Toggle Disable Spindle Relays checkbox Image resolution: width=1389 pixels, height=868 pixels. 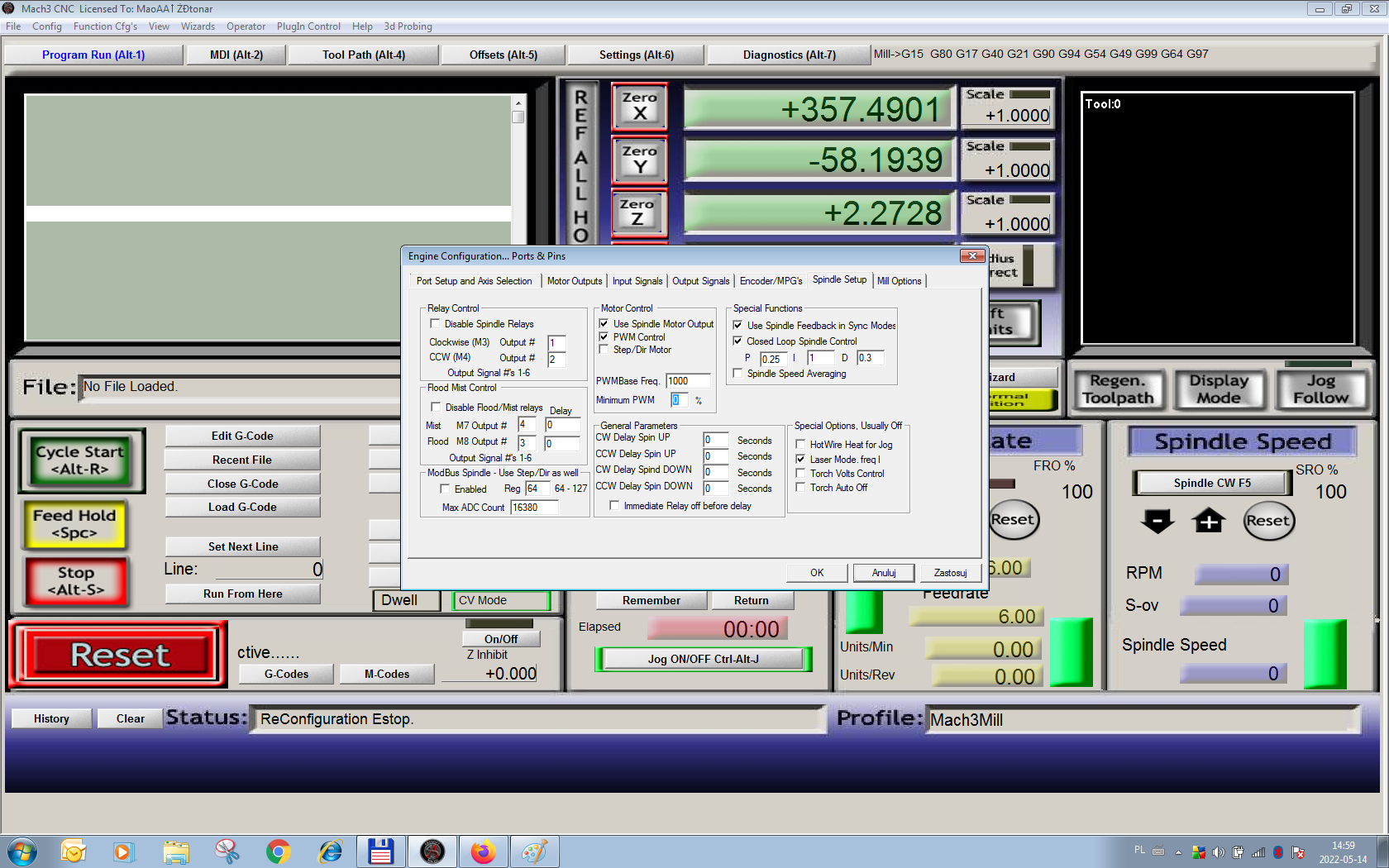pos(435,324)
